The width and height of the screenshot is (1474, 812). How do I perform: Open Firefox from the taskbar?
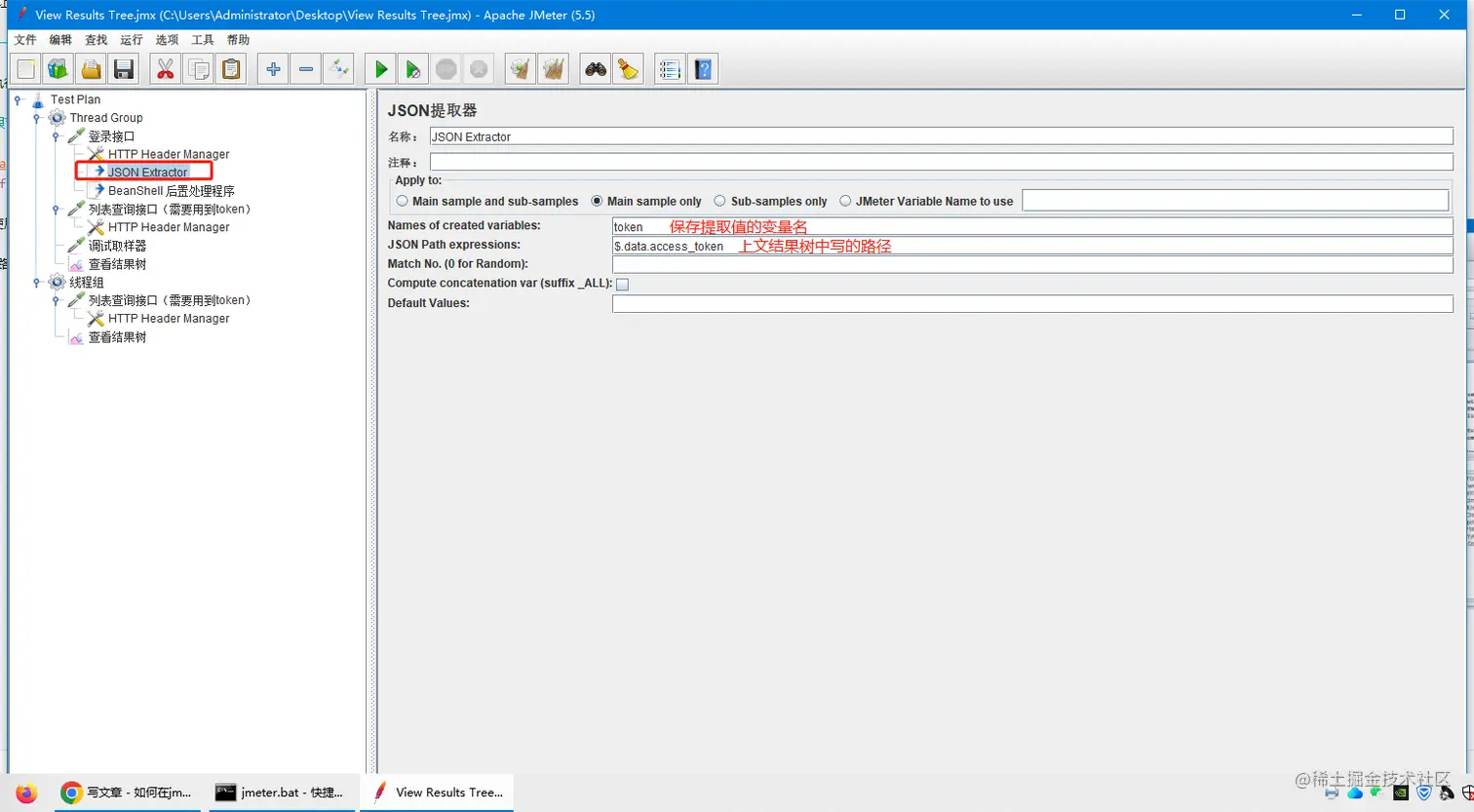[x=26, y=793]
